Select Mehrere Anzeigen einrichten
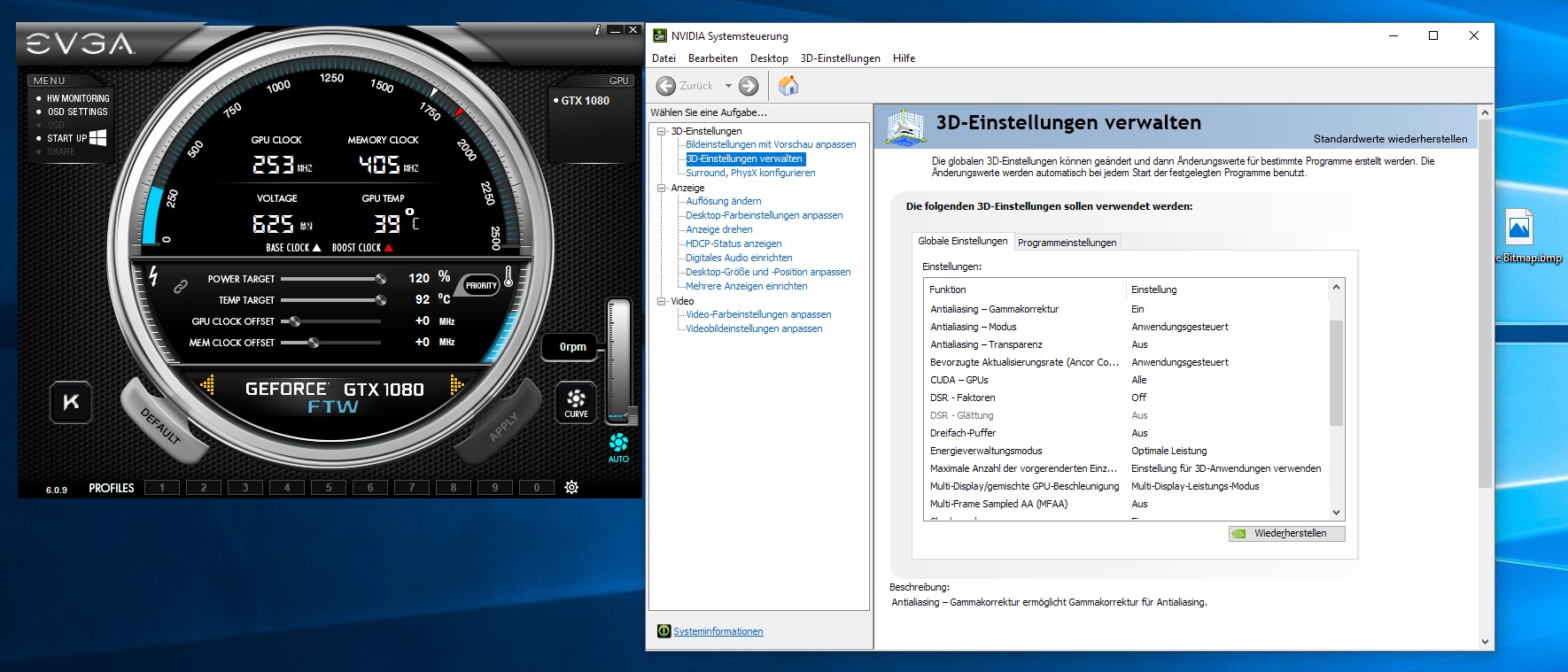1568x672 pixels. (x=747, y=286)
